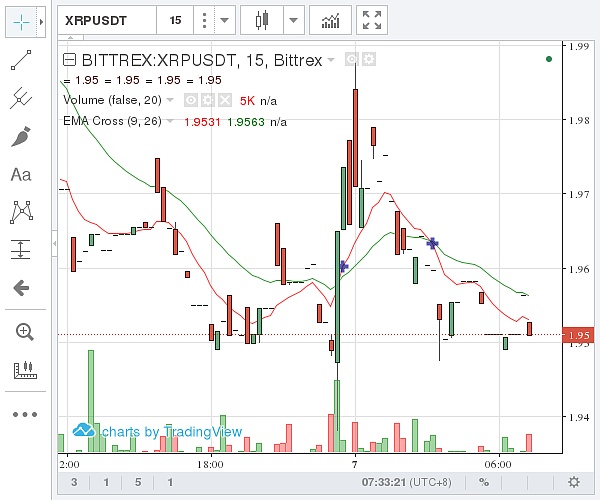Click the charts by TradingView link
Viewport: 600px width, 500px height.
point(157,431)
